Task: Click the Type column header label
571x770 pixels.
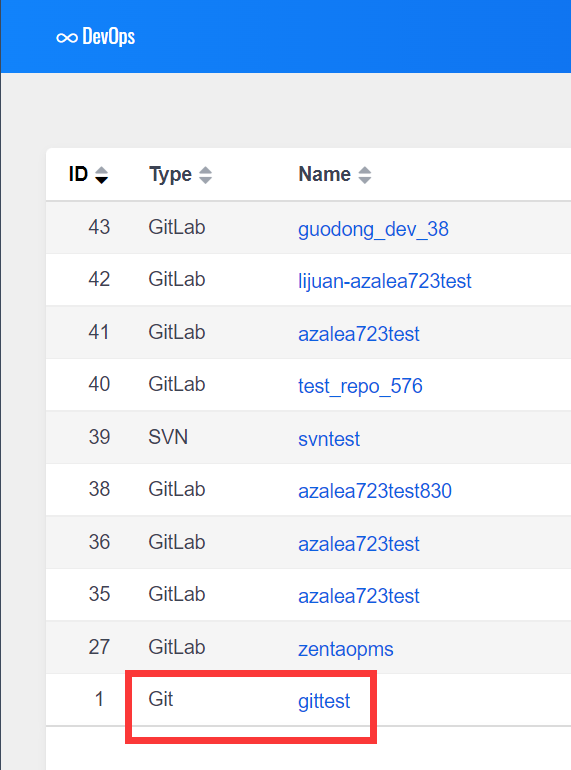Action: [x=170, y=174]
